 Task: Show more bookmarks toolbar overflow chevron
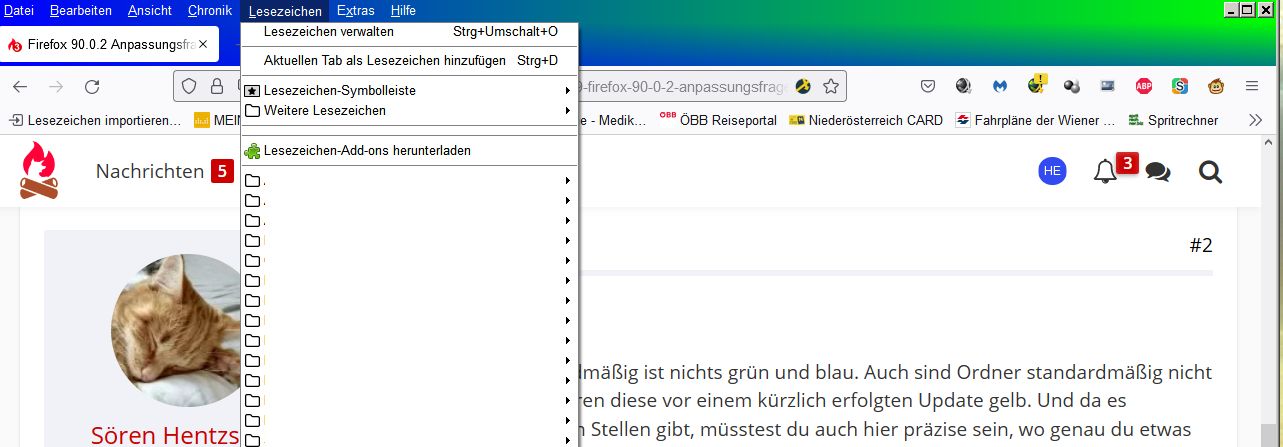1257,120
